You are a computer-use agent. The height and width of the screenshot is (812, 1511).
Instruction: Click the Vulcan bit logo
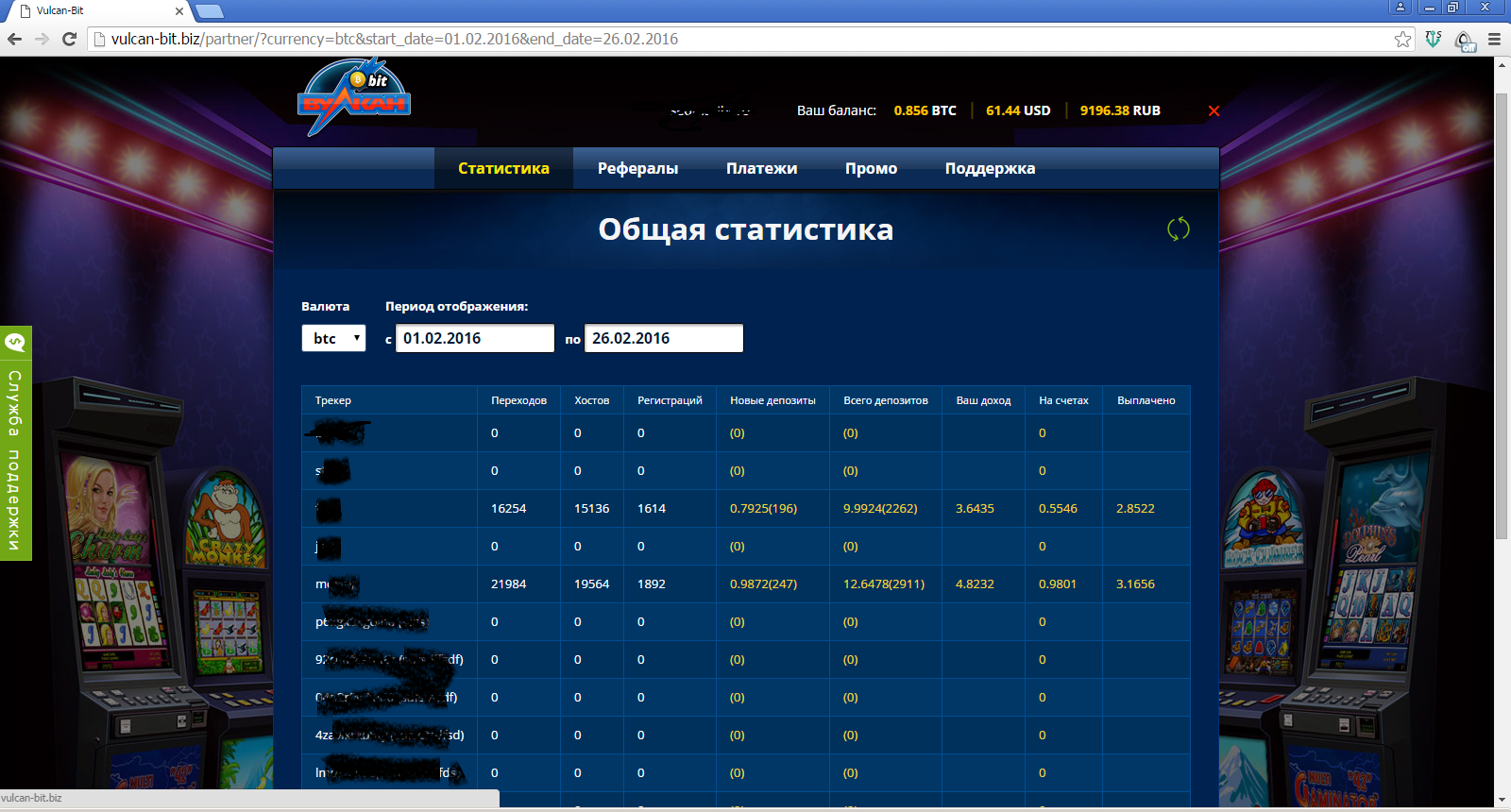pyautogui.click(x=354, y=97)
